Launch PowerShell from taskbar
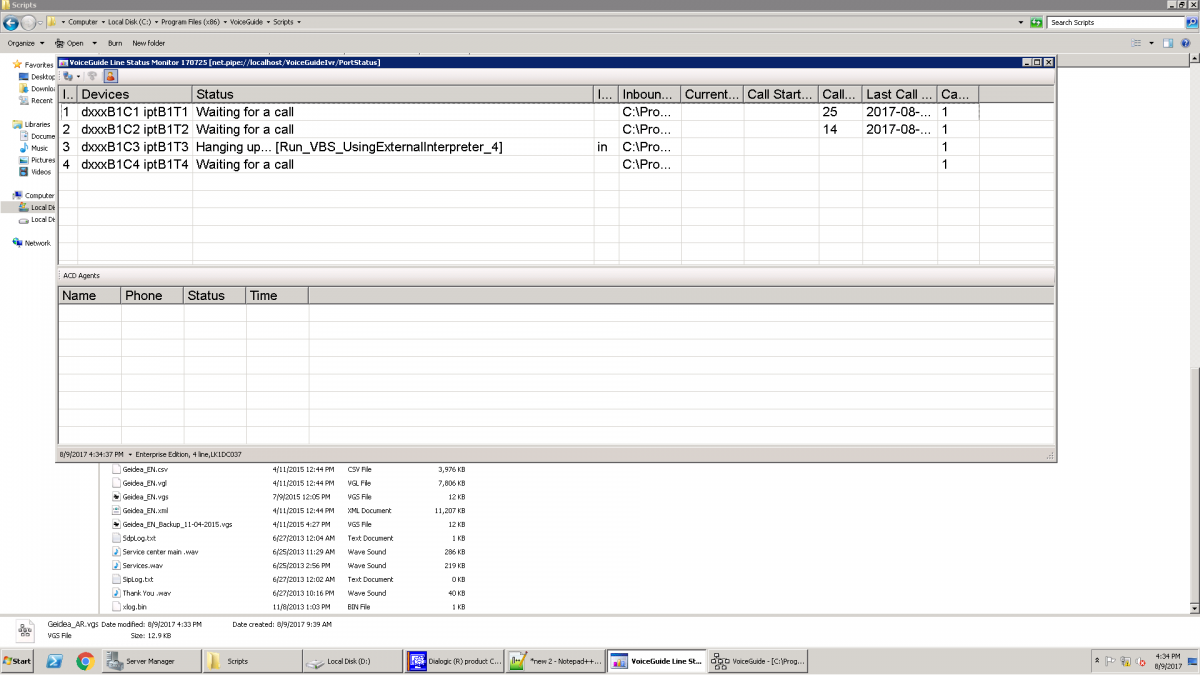The image size is (1200, 675). tap(55, 661)
